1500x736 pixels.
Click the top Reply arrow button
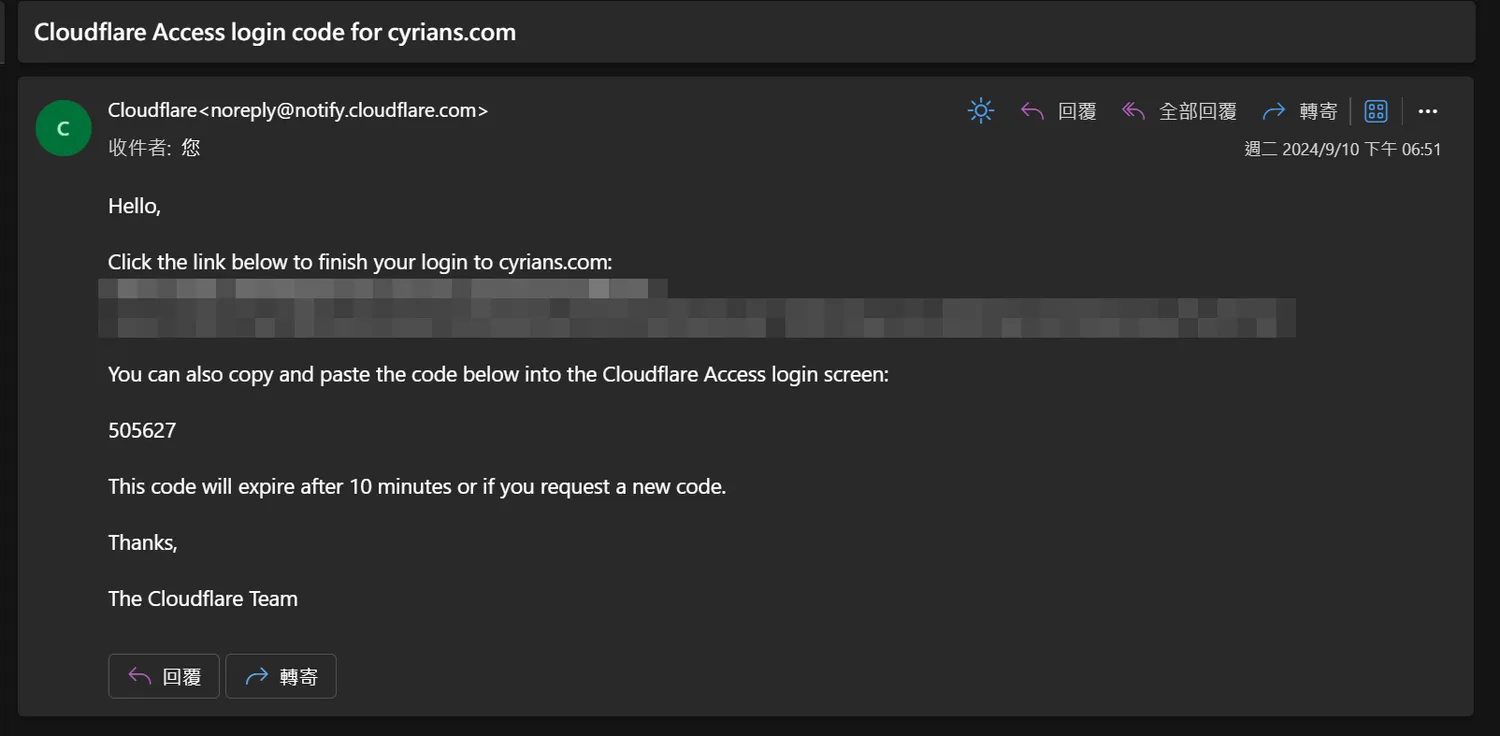click(x=1058, y=111)
